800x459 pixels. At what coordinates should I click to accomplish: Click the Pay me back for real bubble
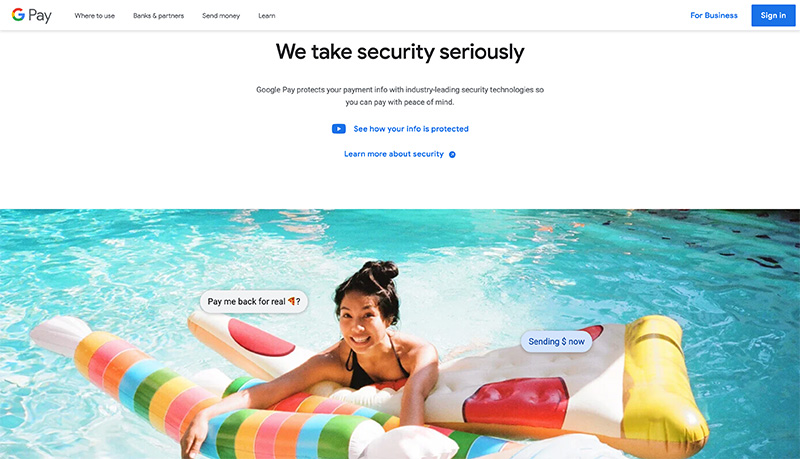(x=254, y=301)
